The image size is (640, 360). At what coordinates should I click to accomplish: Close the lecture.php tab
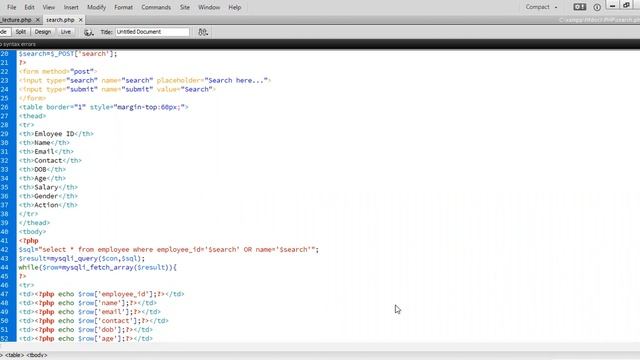click(x=38, y=20)
